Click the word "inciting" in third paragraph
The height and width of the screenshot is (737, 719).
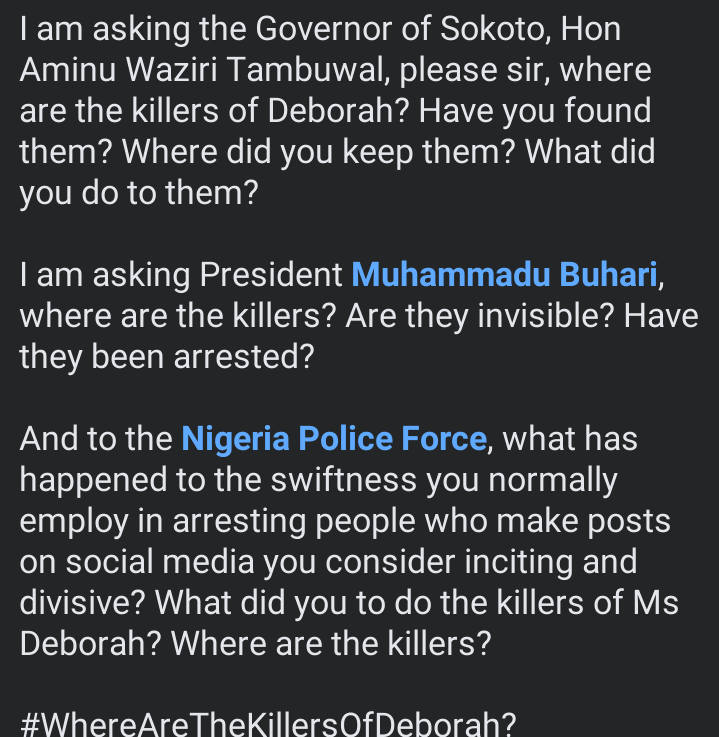pos(519,562)
